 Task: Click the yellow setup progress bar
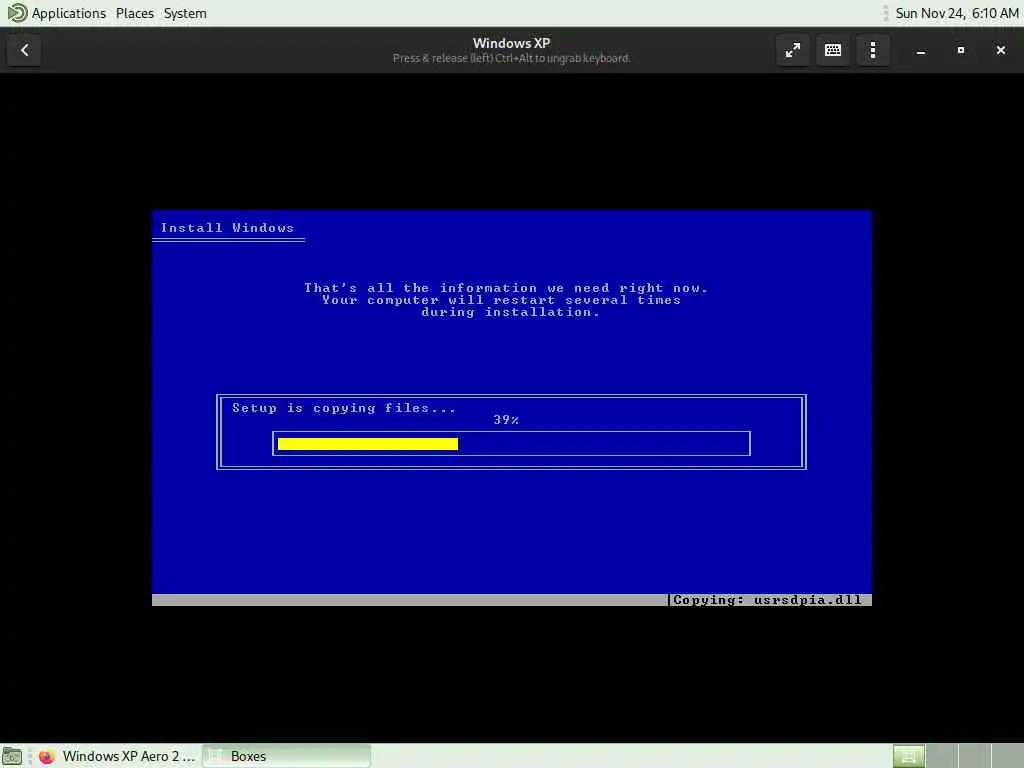pyautogui.click(x=368, y=444)
